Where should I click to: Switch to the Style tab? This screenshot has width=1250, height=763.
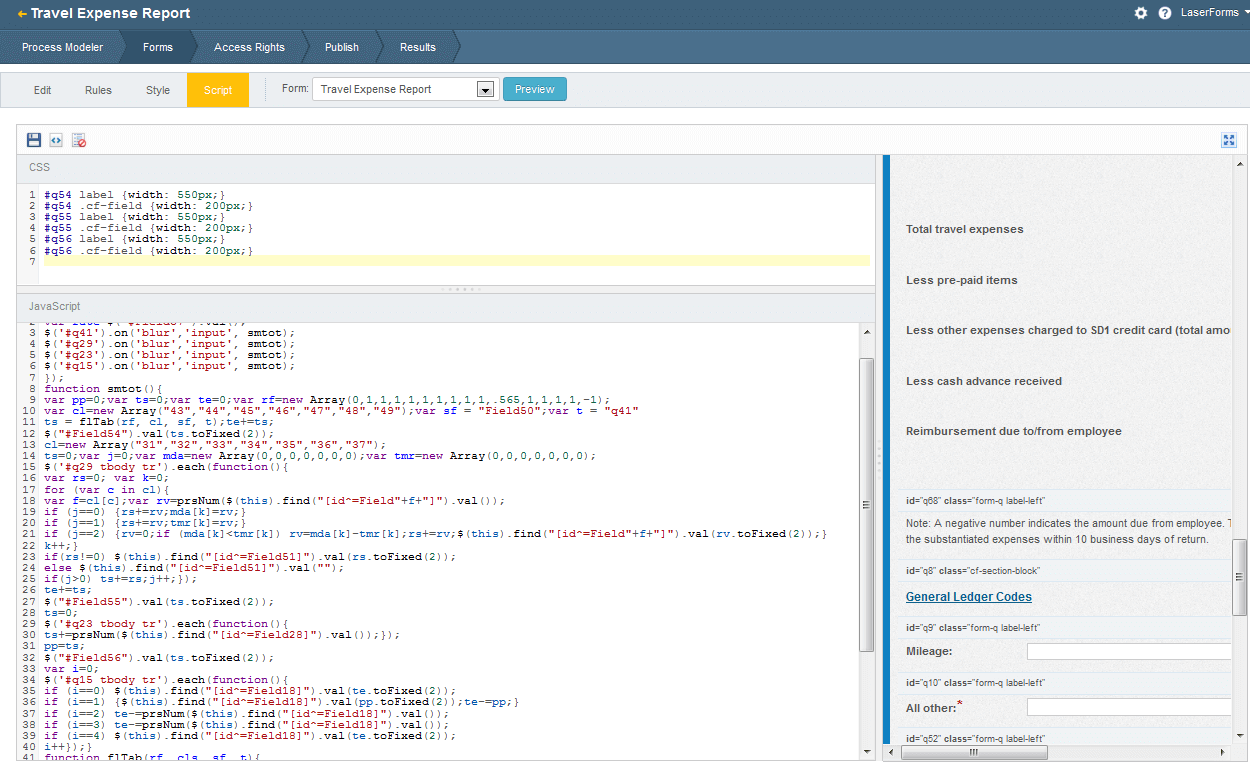(158, 90)
